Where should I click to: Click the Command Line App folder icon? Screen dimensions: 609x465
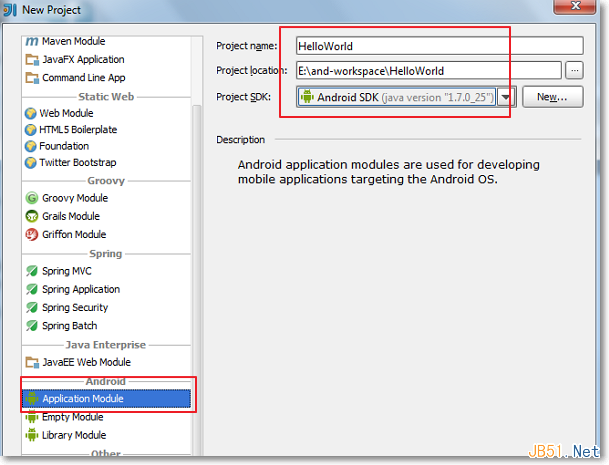32,78
